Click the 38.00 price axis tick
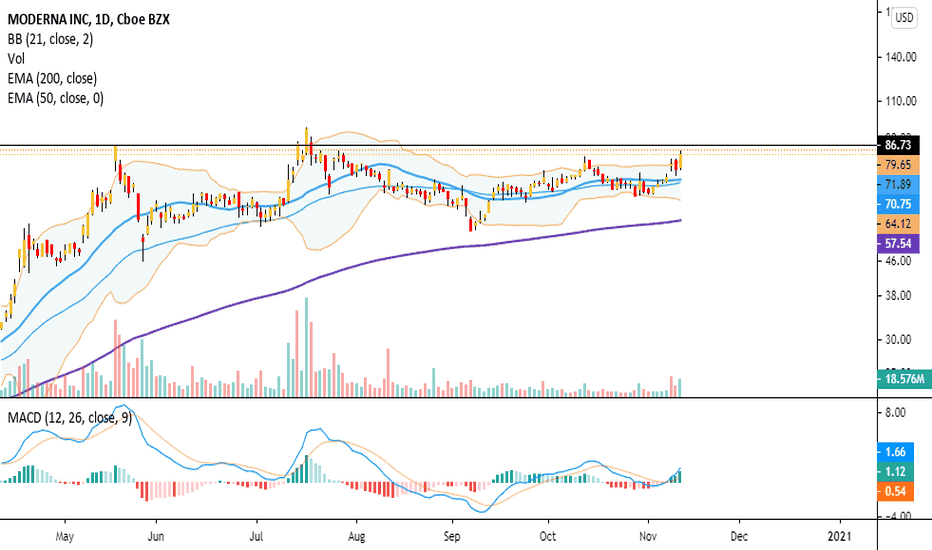 [898, 296]
